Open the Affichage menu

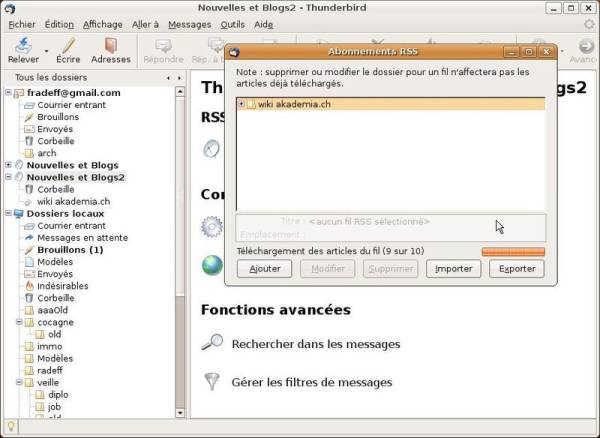point(103,24)
